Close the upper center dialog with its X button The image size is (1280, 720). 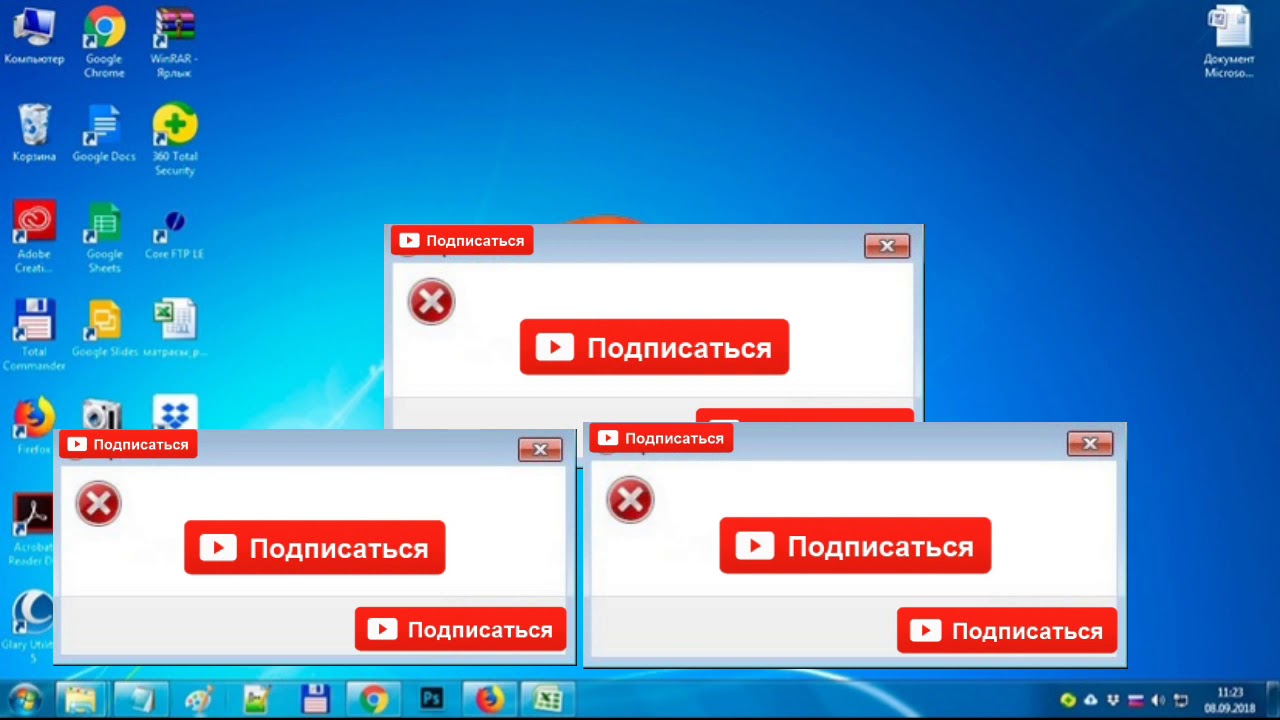[887, 245]
